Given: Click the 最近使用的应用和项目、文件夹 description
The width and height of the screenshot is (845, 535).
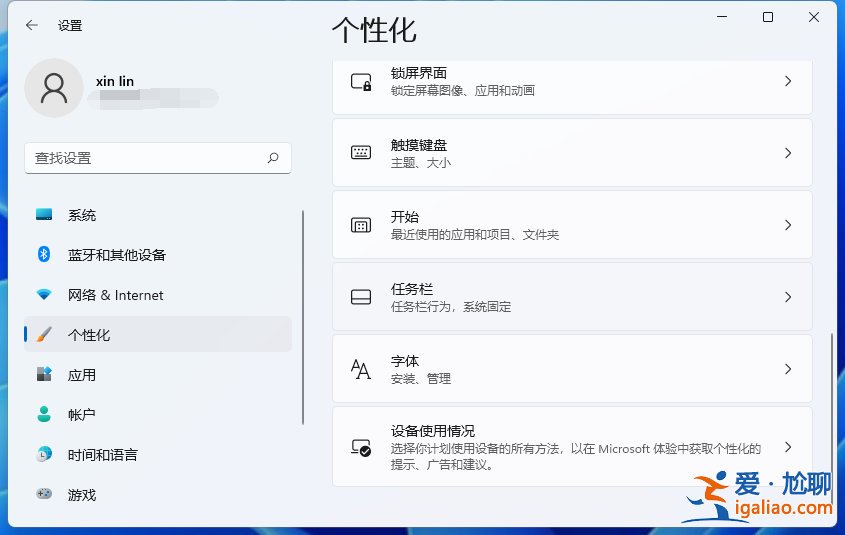Looking at the screenshot, I should click(475, 234).
